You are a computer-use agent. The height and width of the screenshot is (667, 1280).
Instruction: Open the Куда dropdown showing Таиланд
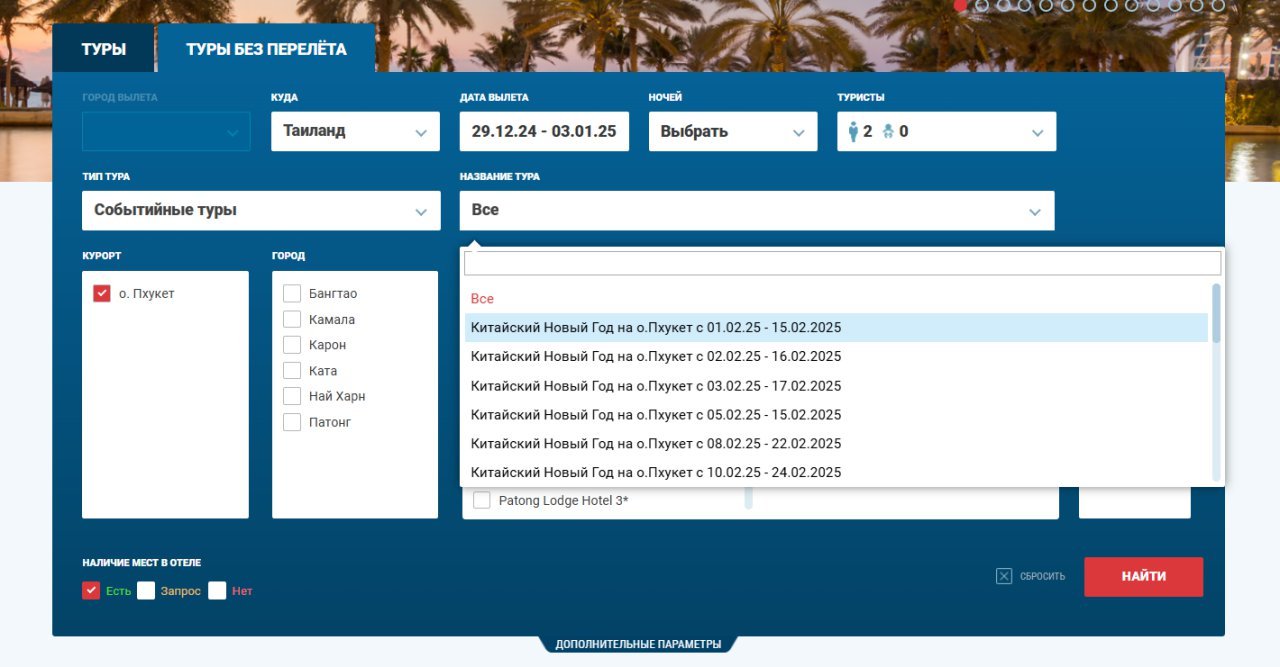click(355, 131)
